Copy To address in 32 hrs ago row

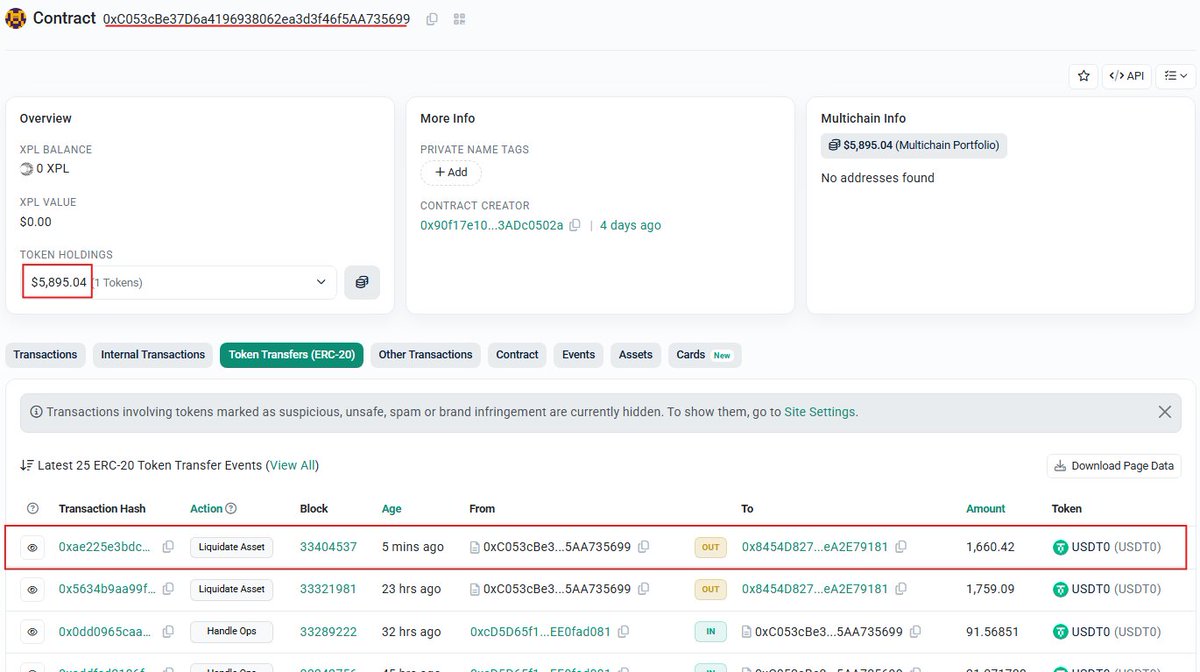click(x=917, y=632)
